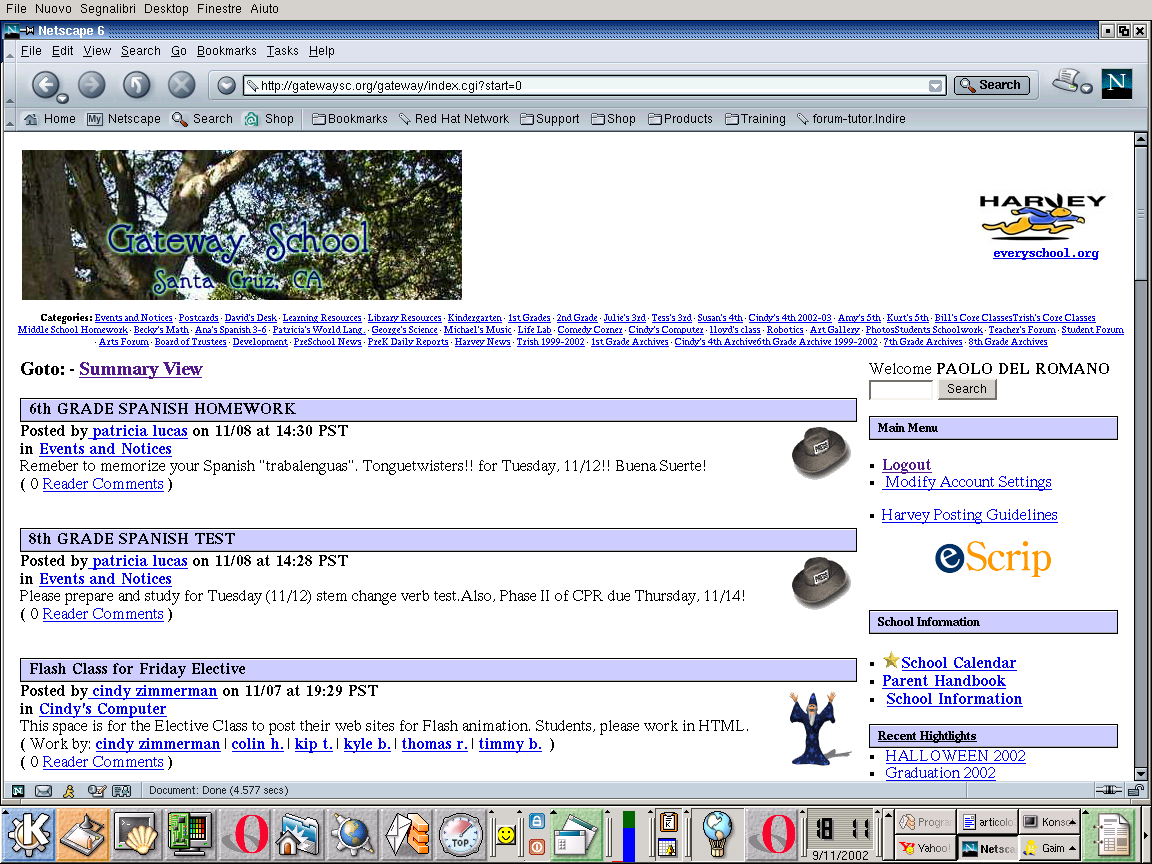Switch to the Yahoo! taskbar window
1152x864 pixels.
tap(925, 848)
